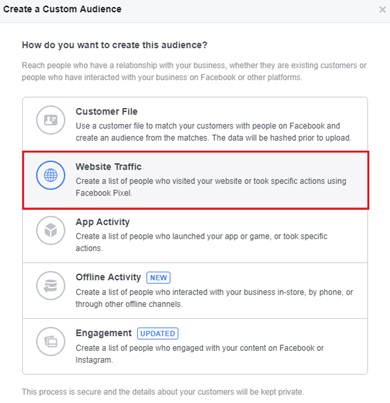Click the Customer File contact card icon
The image size is (390, 403).
tap(51, 120)
